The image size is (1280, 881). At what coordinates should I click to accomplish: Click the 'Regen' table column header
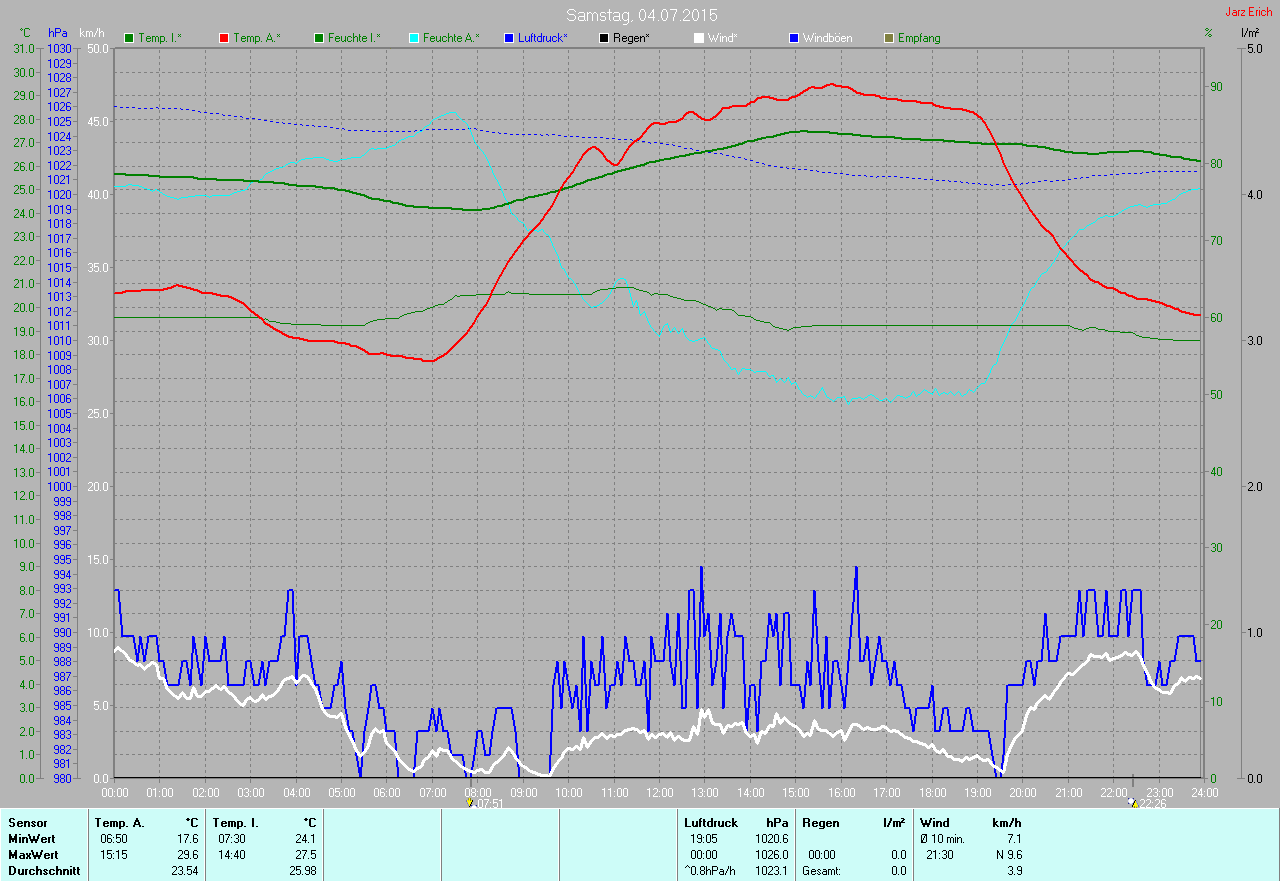coord(819,823)
